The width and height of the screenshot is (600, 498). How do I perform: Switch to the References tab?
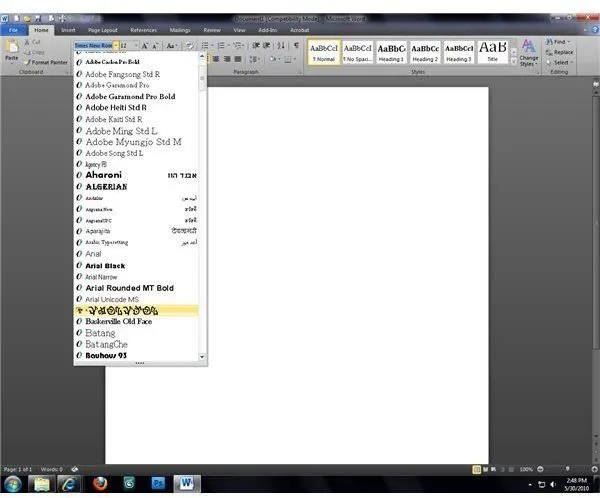click(143, 30)
